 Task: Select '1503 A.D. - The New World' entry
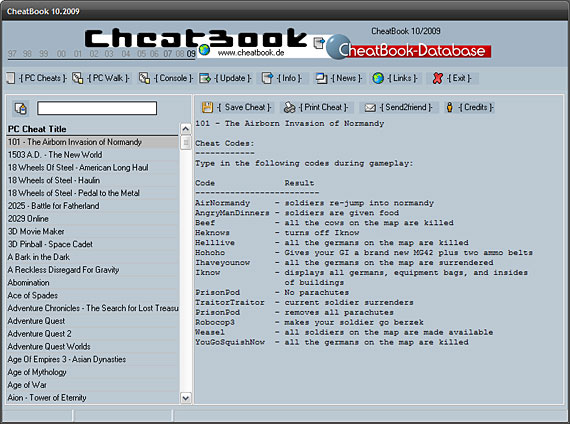[92, 155]
